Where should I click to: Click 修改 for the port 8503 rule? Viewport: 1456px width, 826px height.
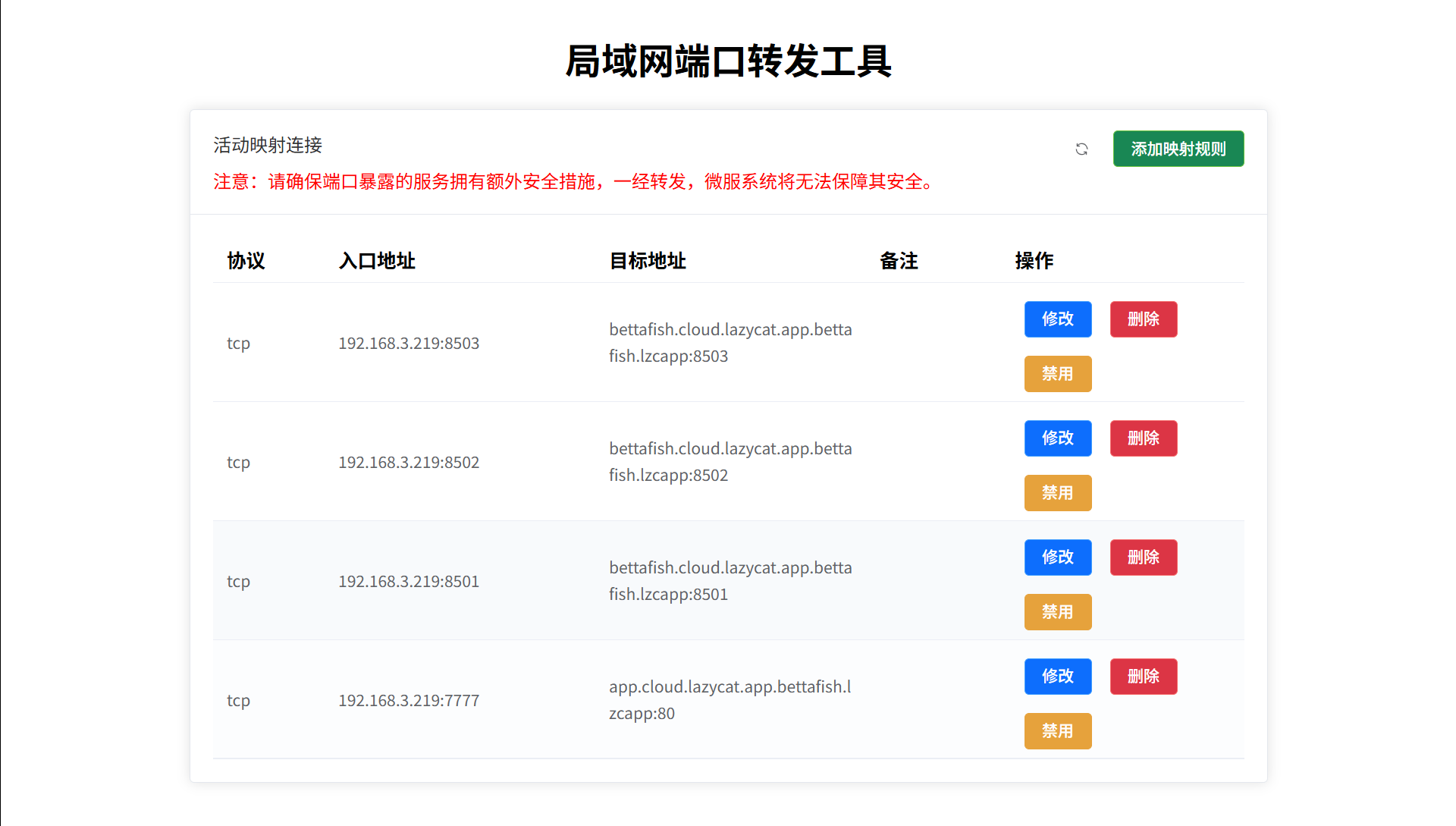1058,319
